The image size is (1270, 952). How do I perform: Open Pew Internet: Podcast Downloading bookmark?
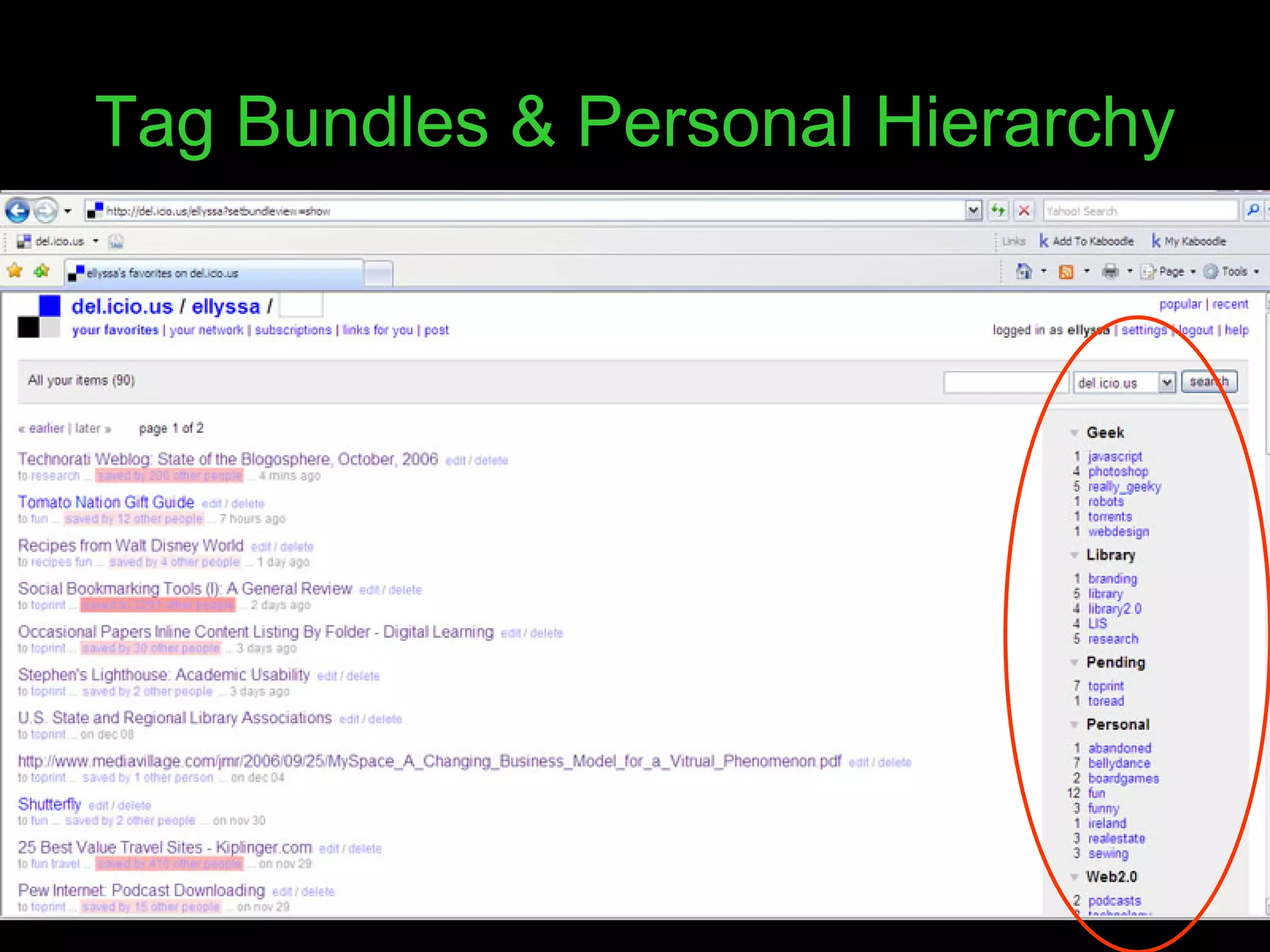(141, 891)
